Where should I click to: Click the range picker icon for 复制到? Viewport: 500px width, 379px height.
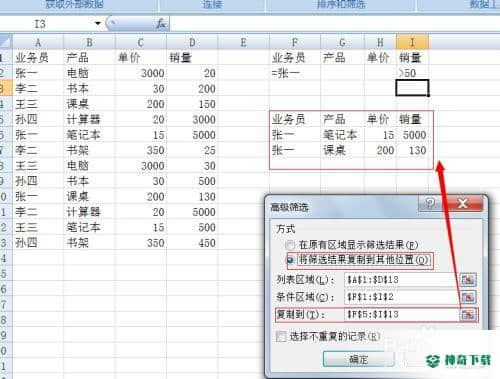[468, 314]
